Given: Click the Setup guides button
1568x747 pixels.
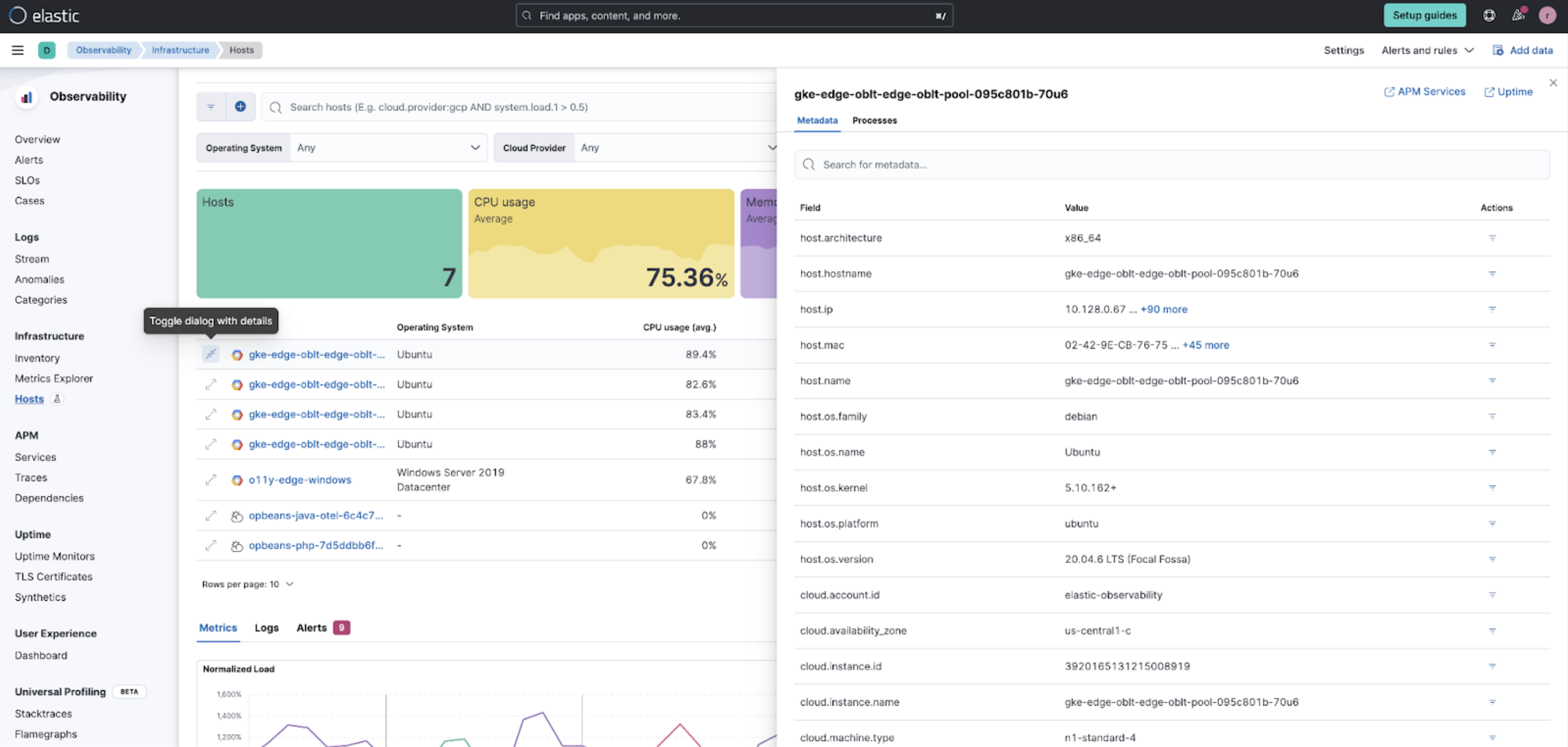Looking at the screenshot, I should point(1425,15).
